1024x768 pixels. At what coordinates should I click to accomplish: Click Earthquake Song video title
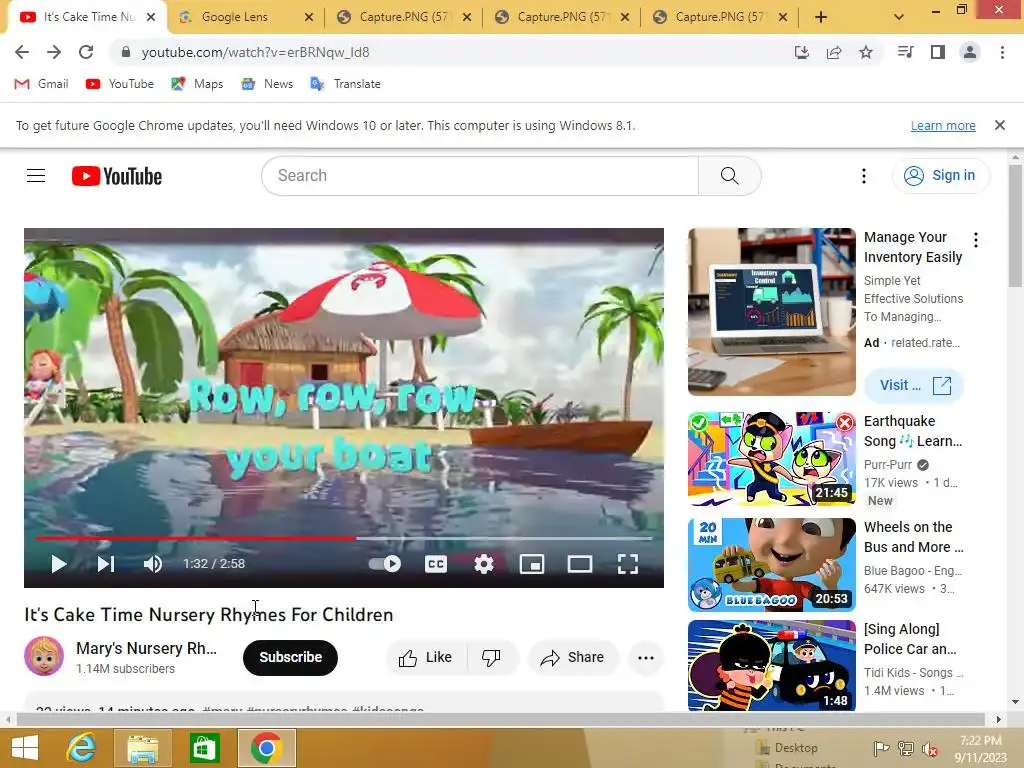[912, 431]
